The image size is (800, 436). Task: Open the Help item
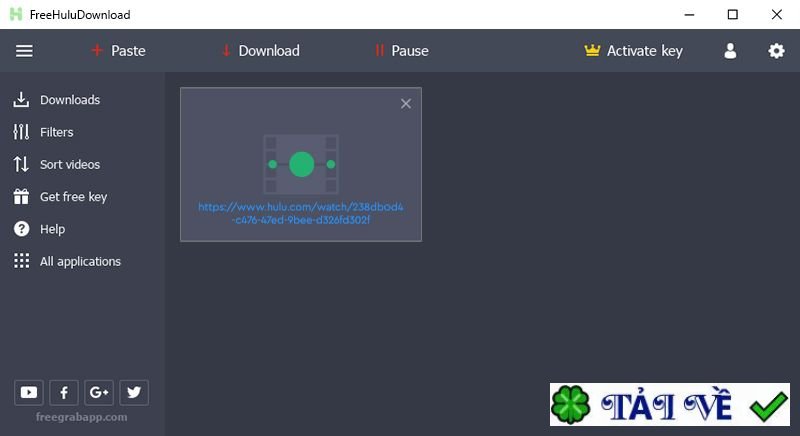point(39,229)
